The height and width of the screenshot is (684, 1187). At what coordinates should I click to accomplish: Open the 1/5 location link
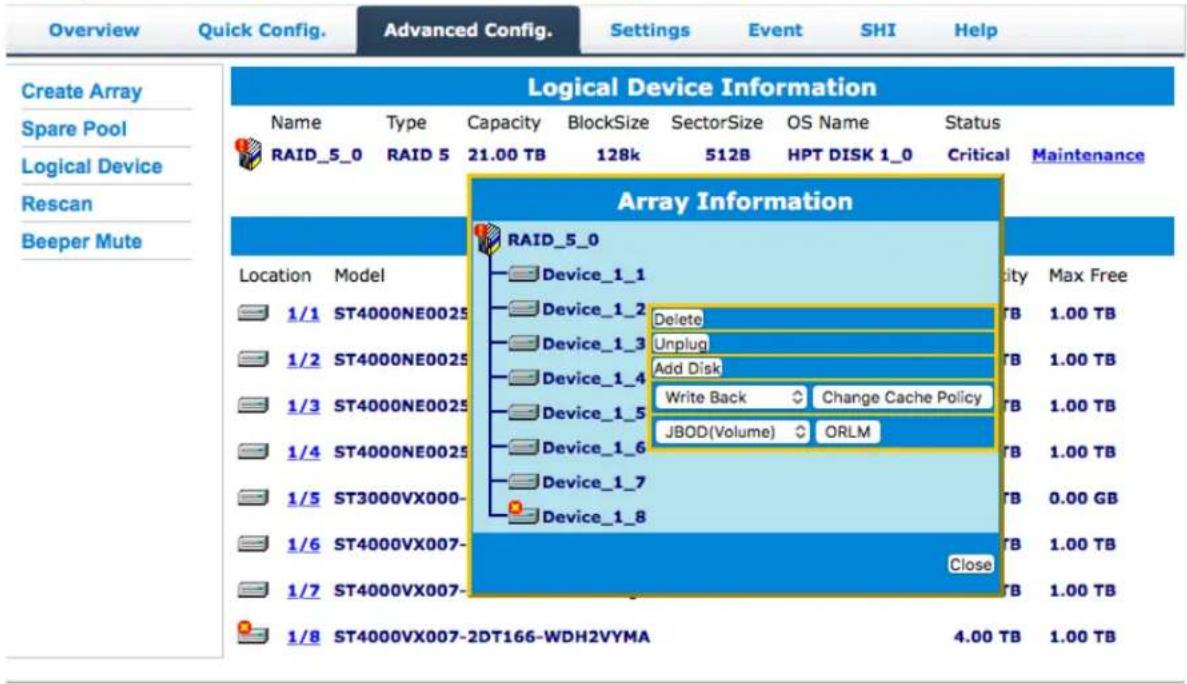(x=303, y=498)
